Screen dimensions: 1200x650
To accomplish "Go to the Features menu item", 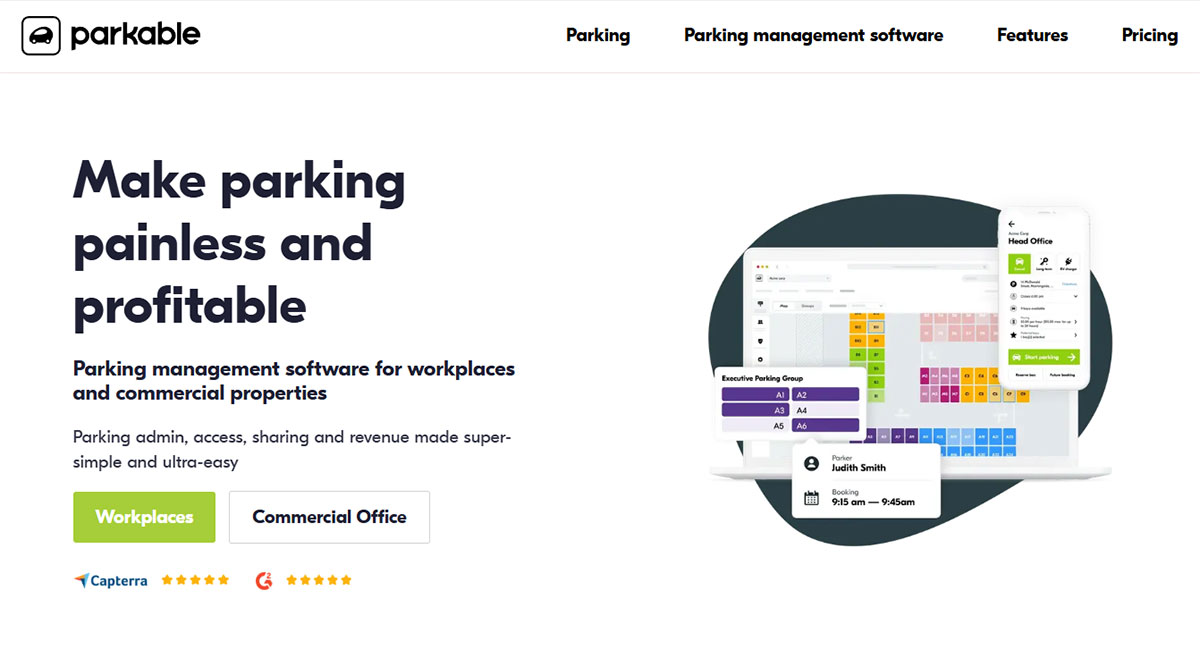I will [x=1032, y=36].
